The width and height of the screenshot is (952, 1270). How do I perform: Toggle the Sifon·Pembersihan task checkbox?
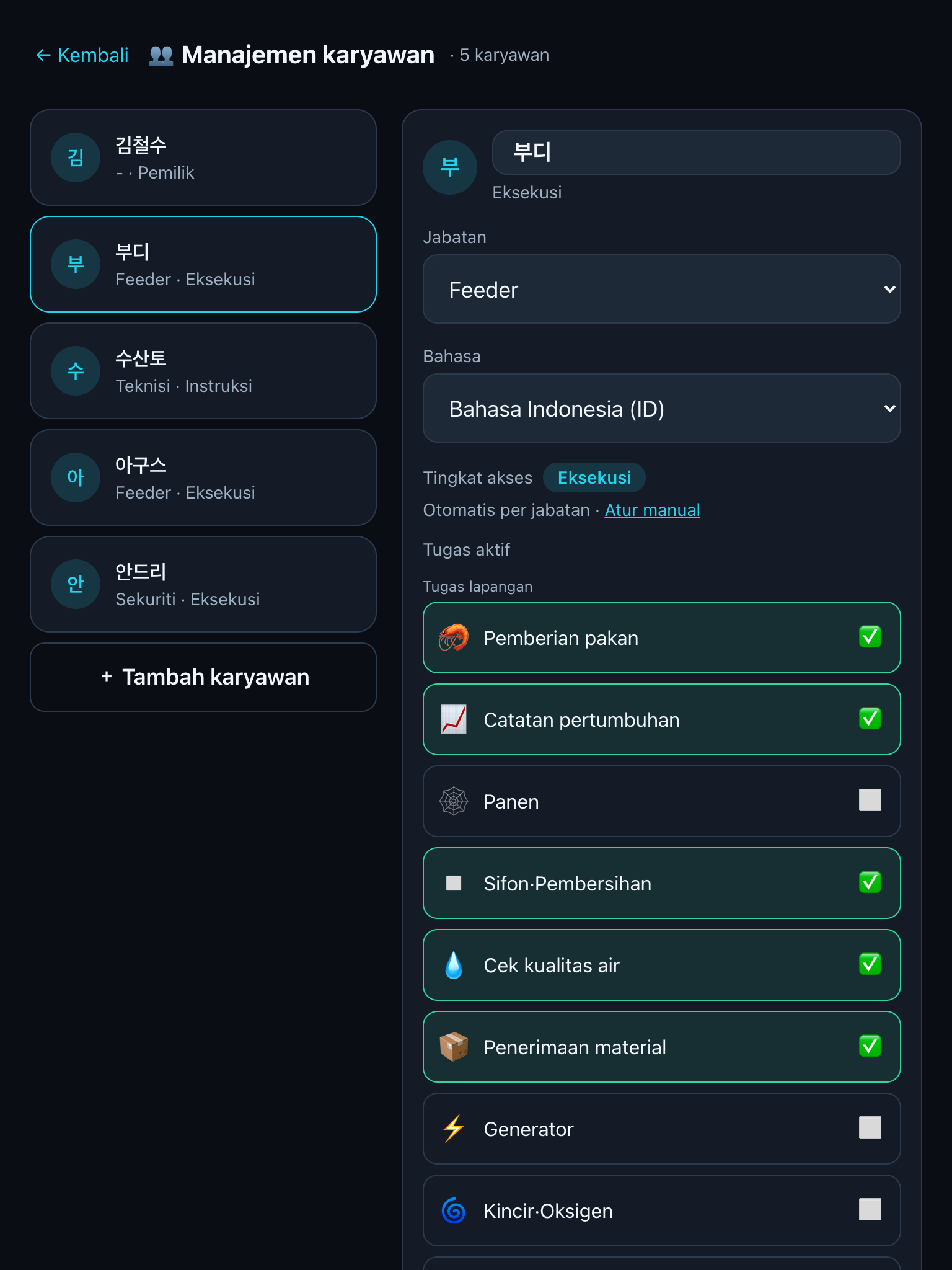(x=870, y=882)
